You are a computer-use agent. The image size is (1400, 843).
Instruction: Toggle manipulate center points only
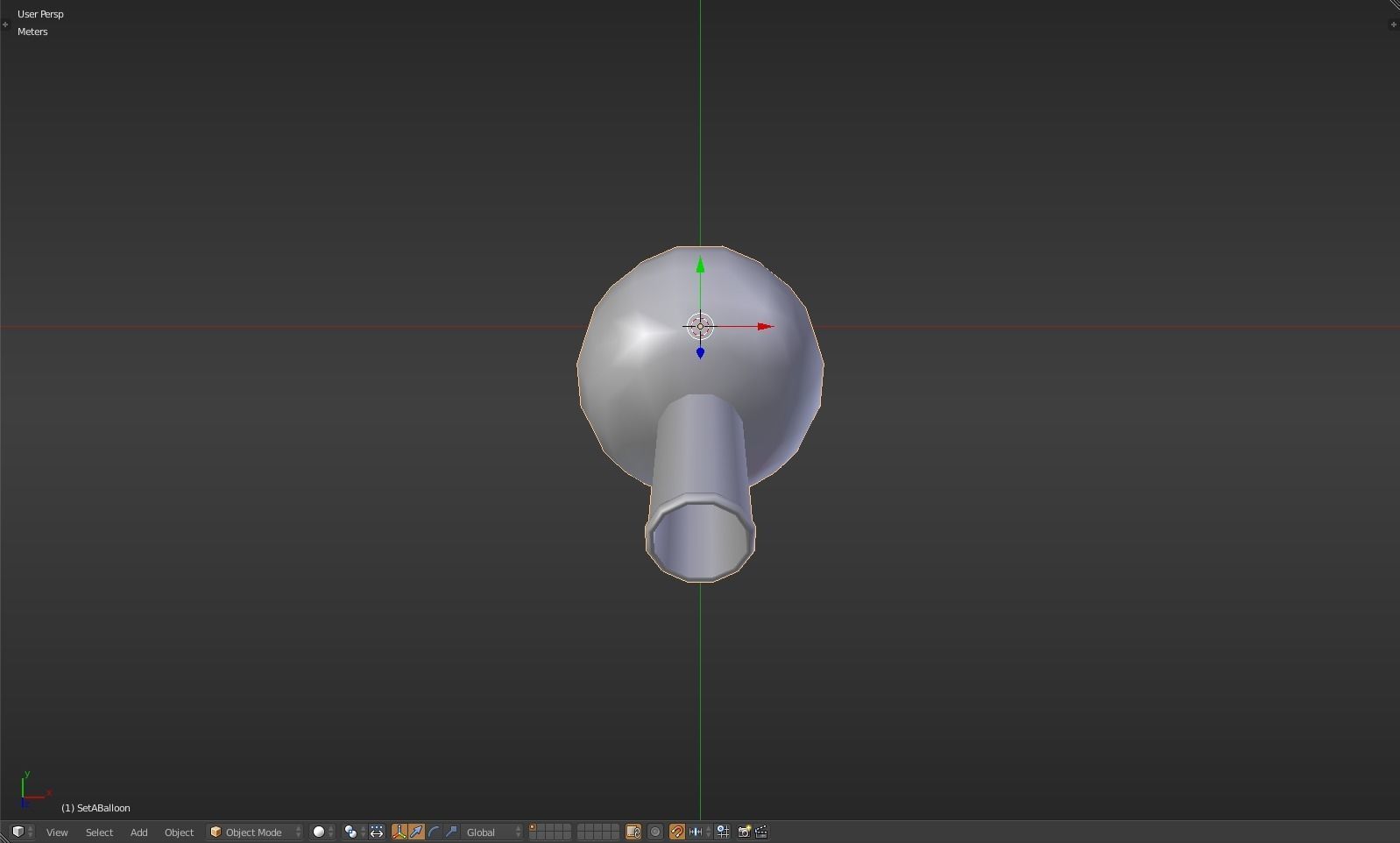click(377, 832)
